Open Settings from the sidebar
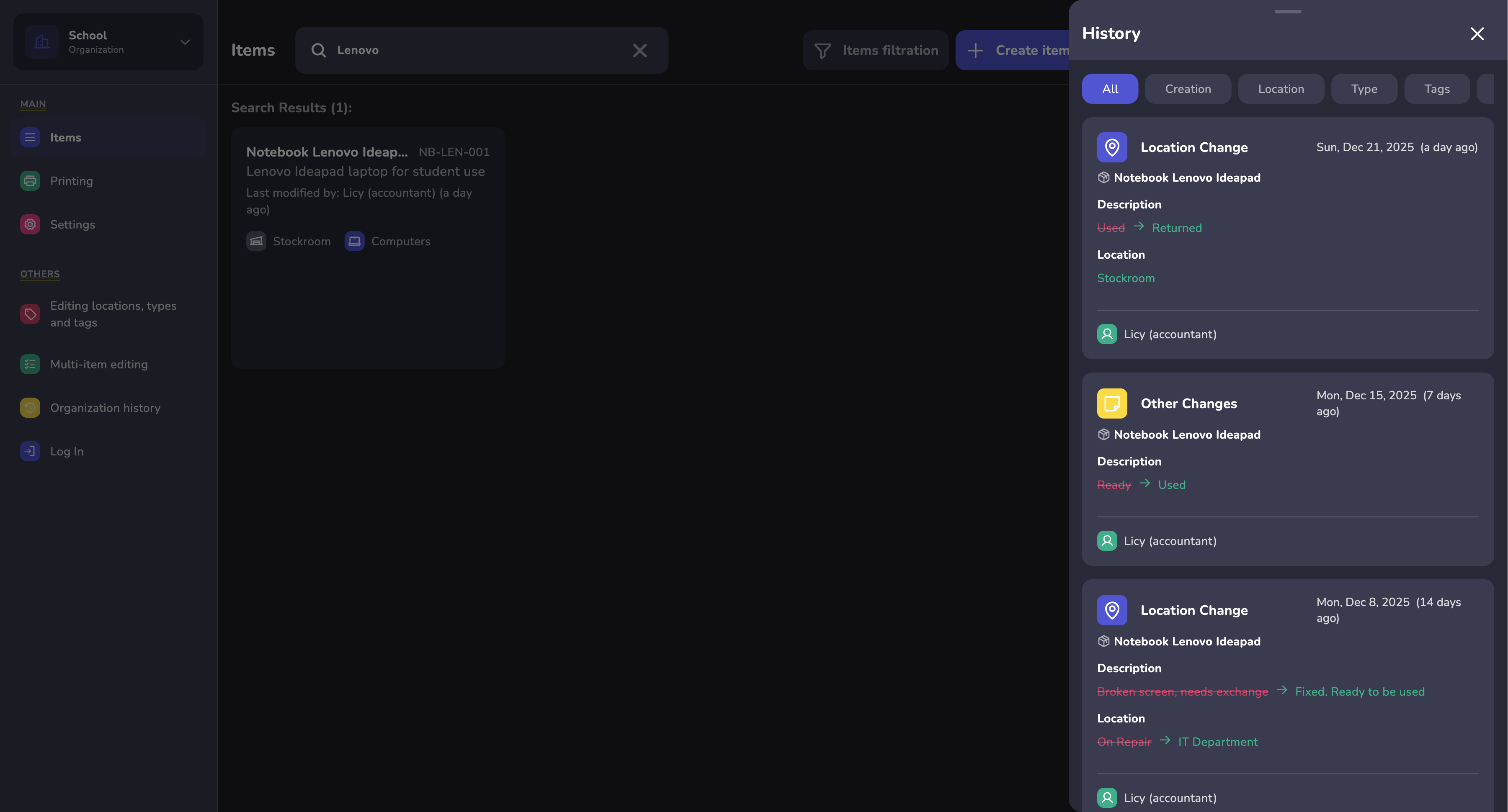This screenshot has height=812, width=1508. pos(72,224)
